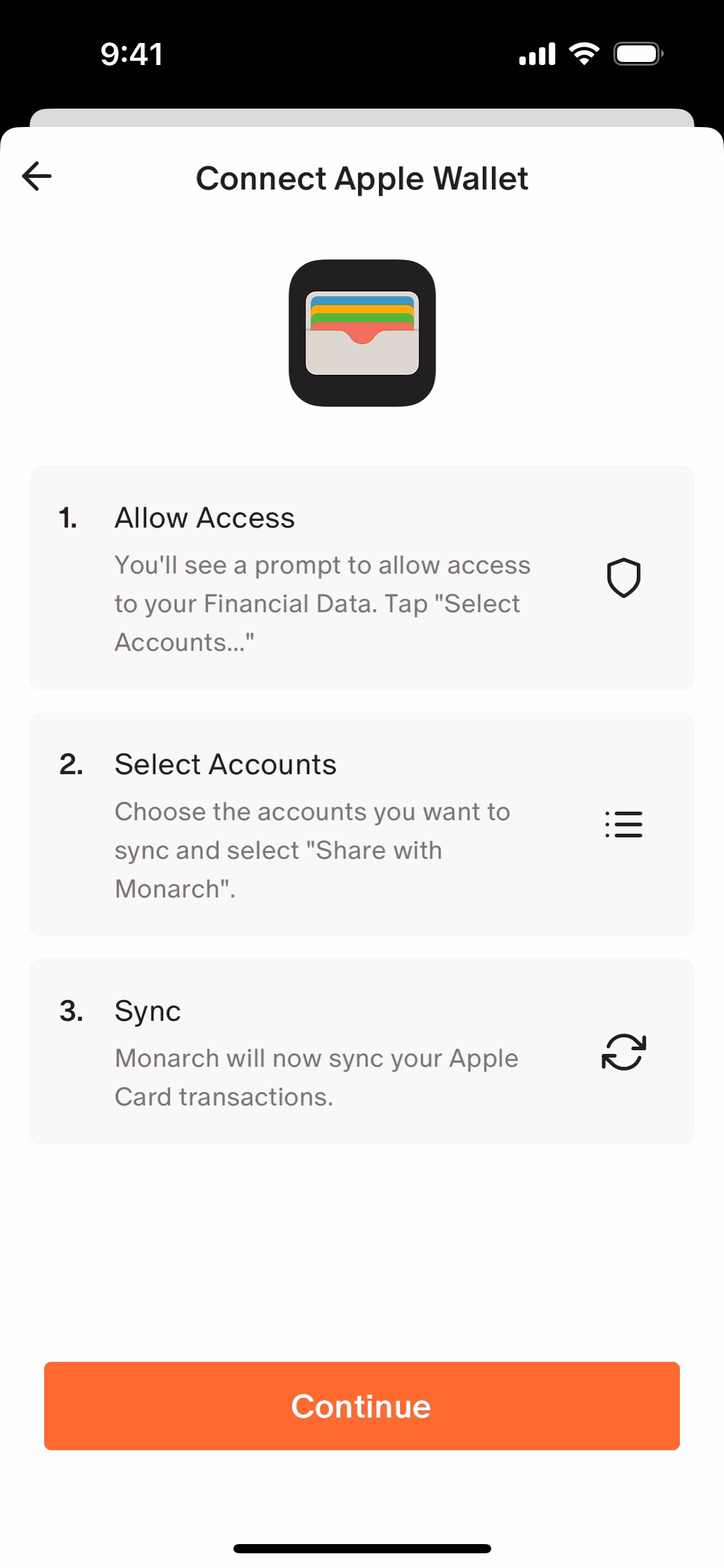
Task: Tap the Apple Card transactions description text
Action: pyautogui.click(x=316, y=1077)
